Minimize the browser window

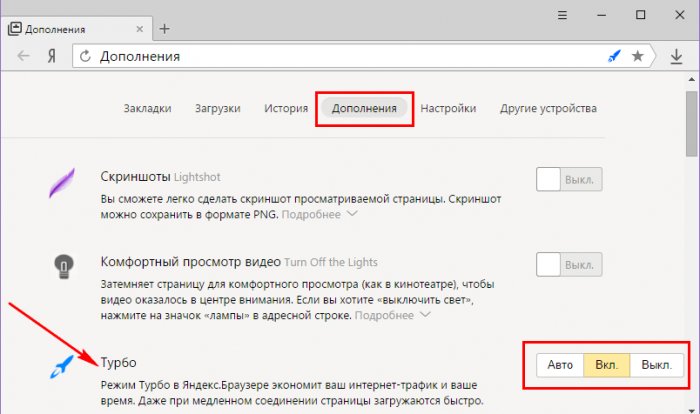click(x=601, y=15)
